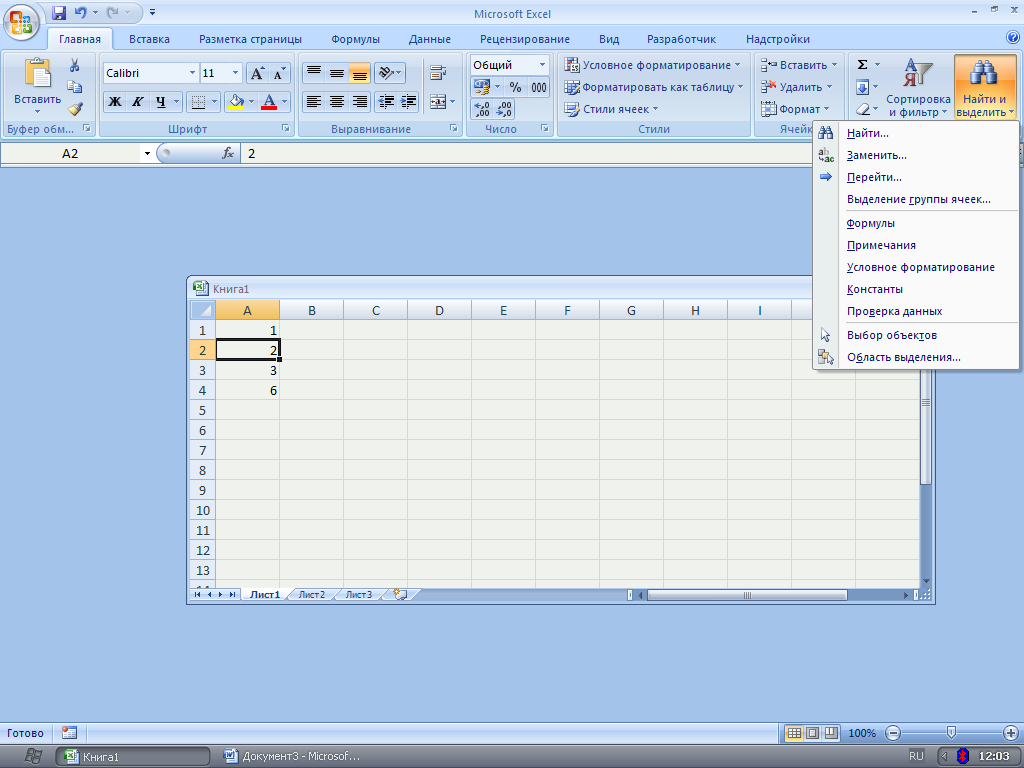
Task: Adjust the zoom slider handle
Action: (952, 733)
